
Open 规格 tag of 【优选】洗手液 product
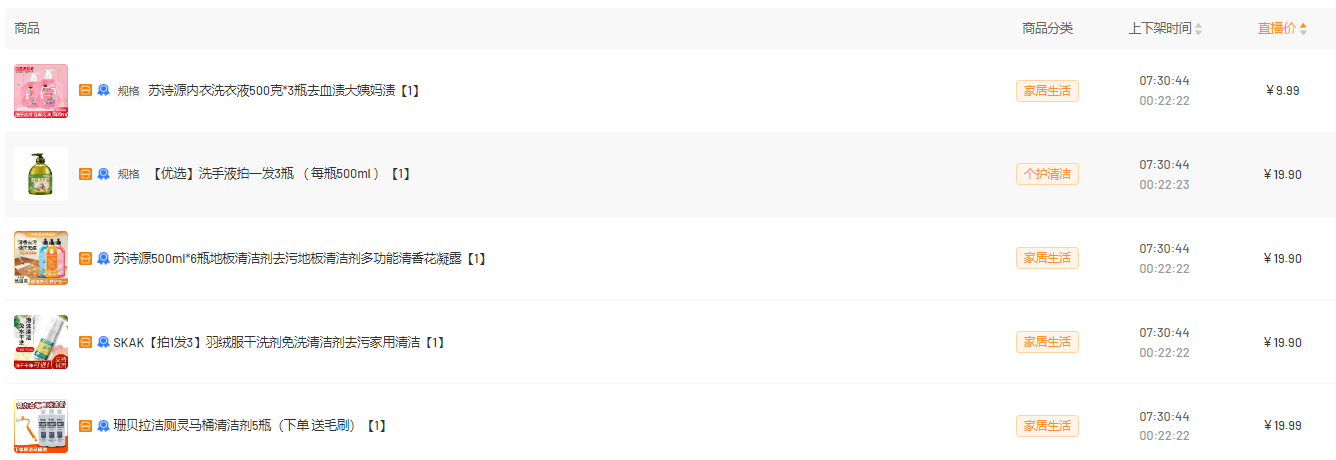(x=129, y=174)
